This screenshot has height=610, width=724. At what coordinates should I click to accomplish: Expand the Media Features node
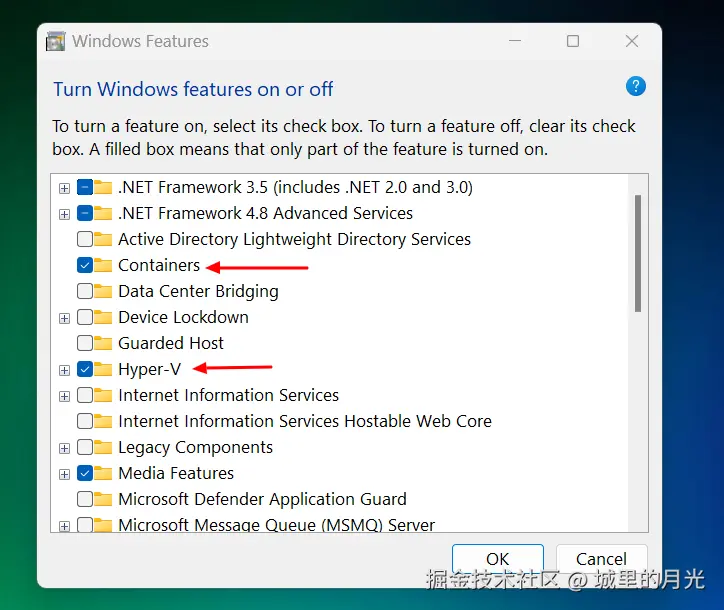click(x=65, y=474)
